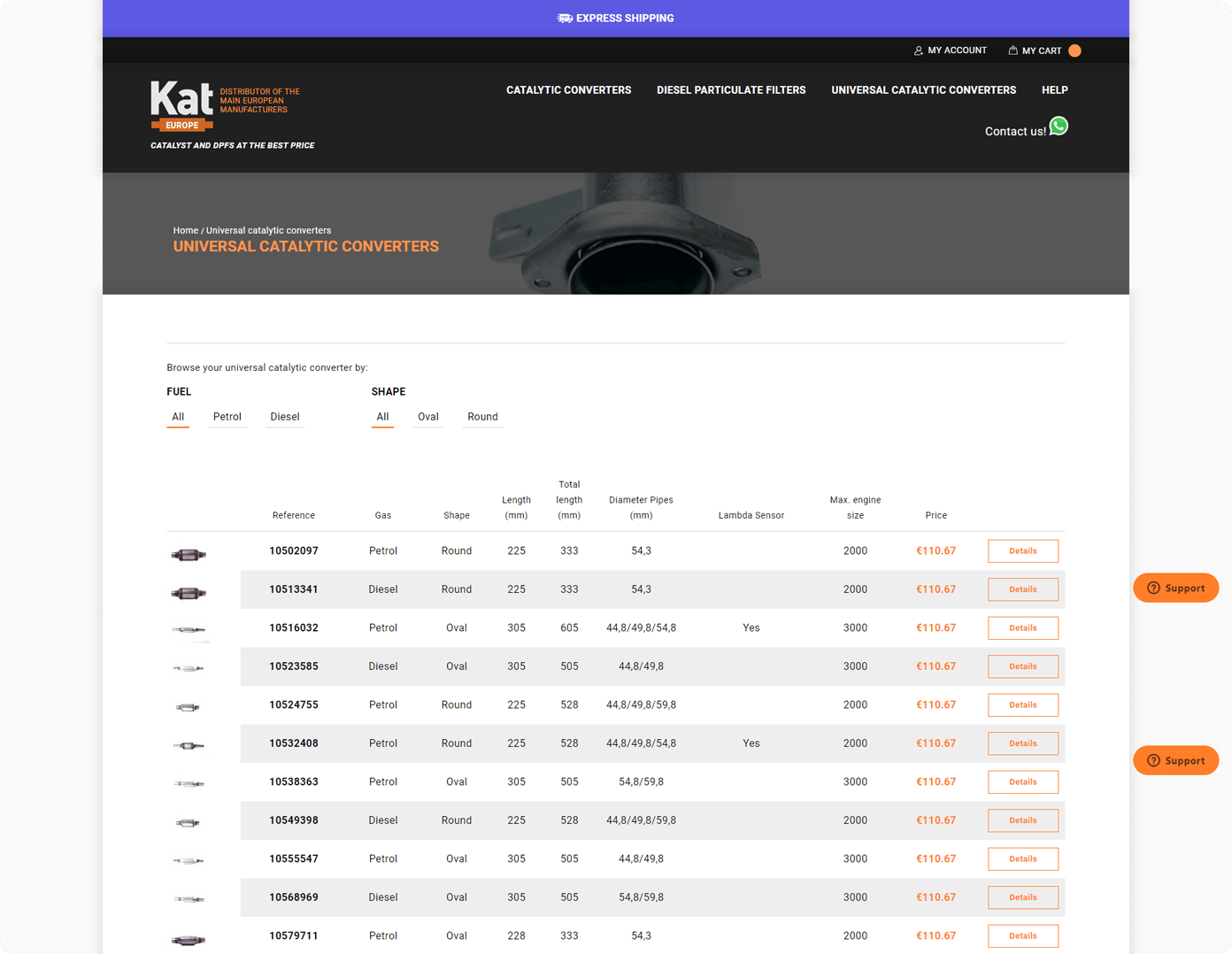Click the truck icon in the shipping banner
1232x954 pixels.
tap(566, 18)
